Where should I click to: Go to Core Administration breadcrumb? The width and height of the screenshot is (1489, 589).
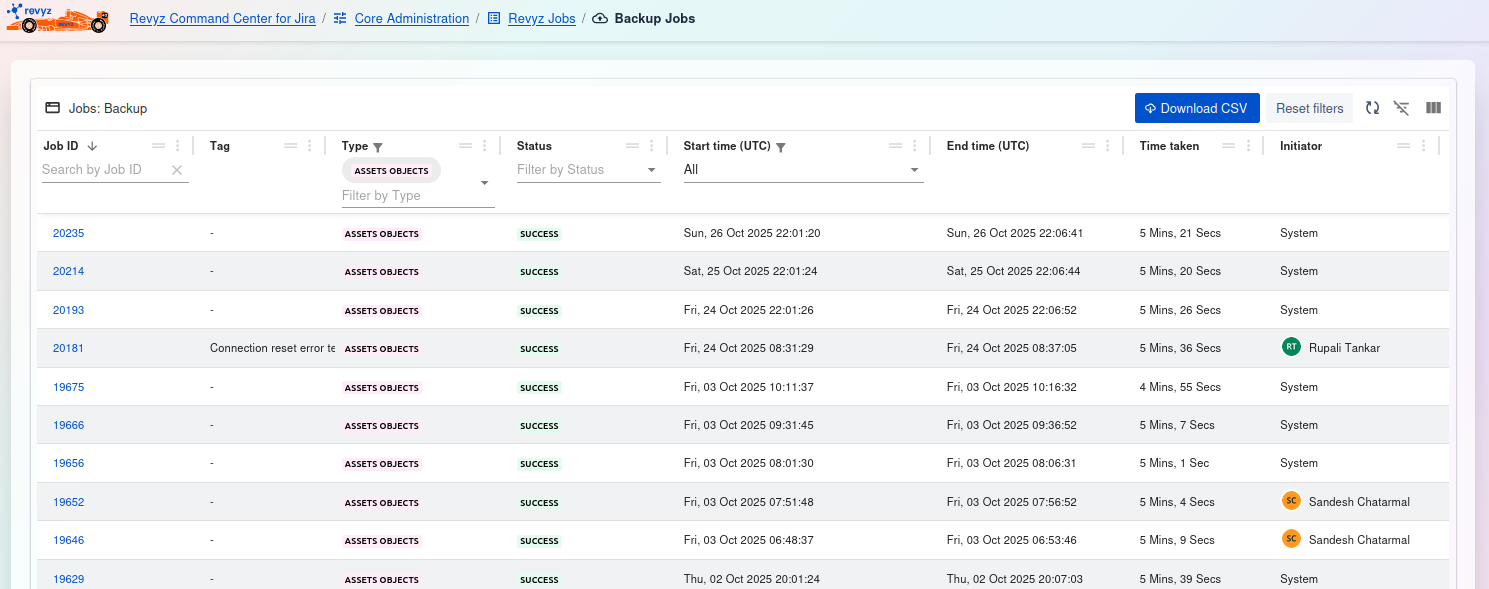click(411, 19)
